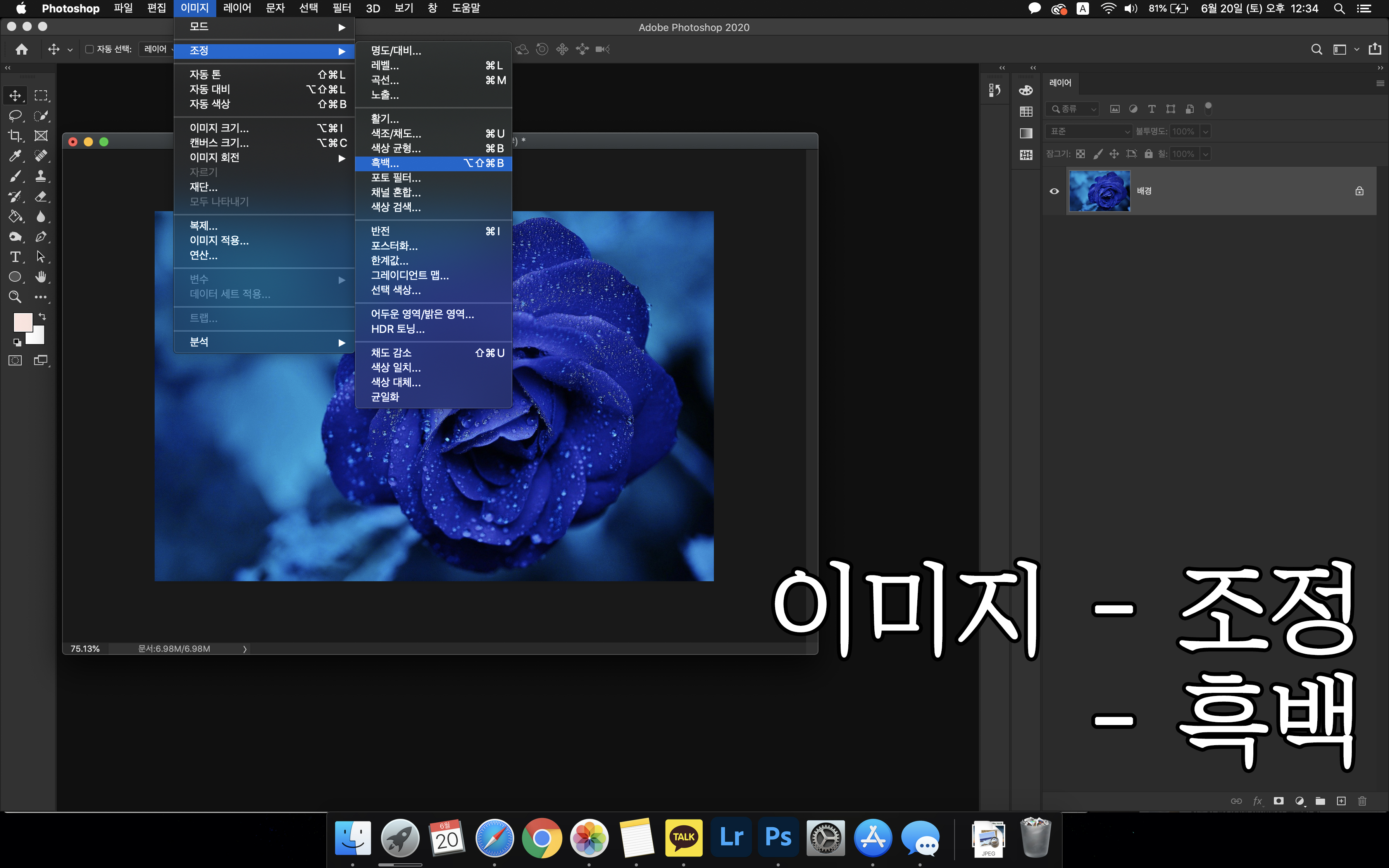Toggle the layer filter switch
The height and width of the screenshot is (868, 1389).
[1208, 108]
